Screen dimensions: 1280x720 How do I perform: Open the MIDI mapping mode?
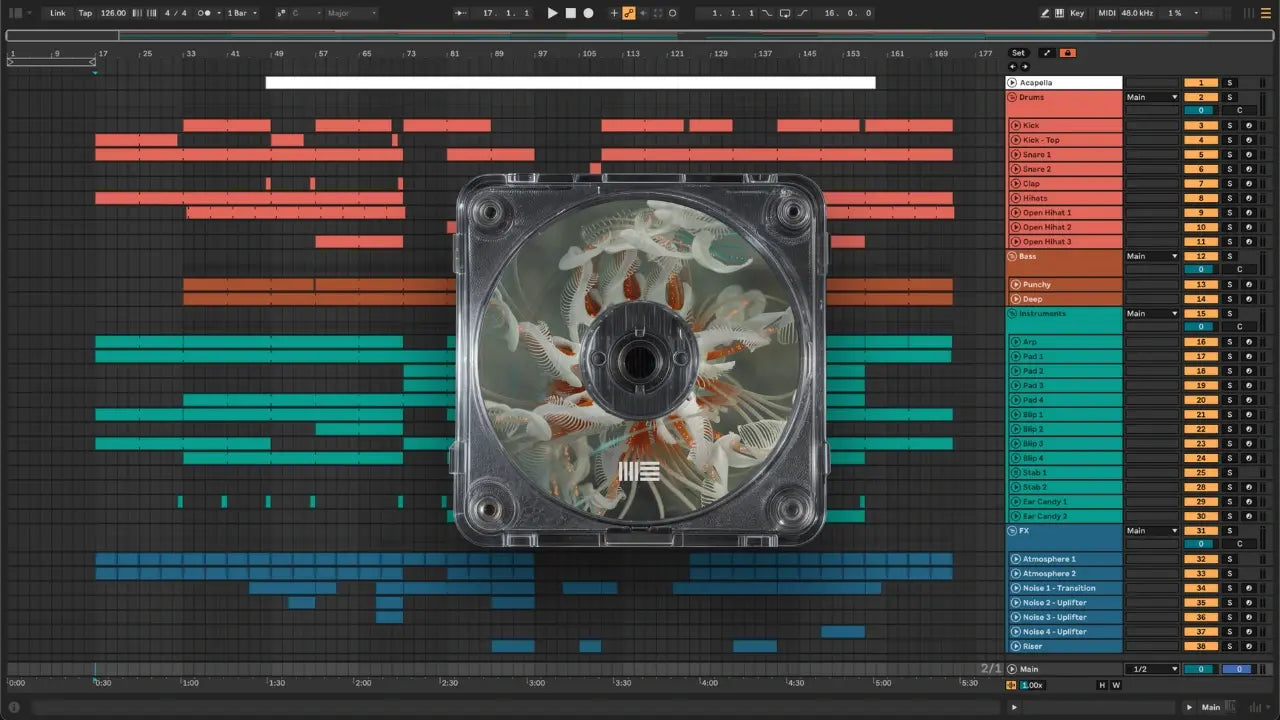(x=1105, y=13)
